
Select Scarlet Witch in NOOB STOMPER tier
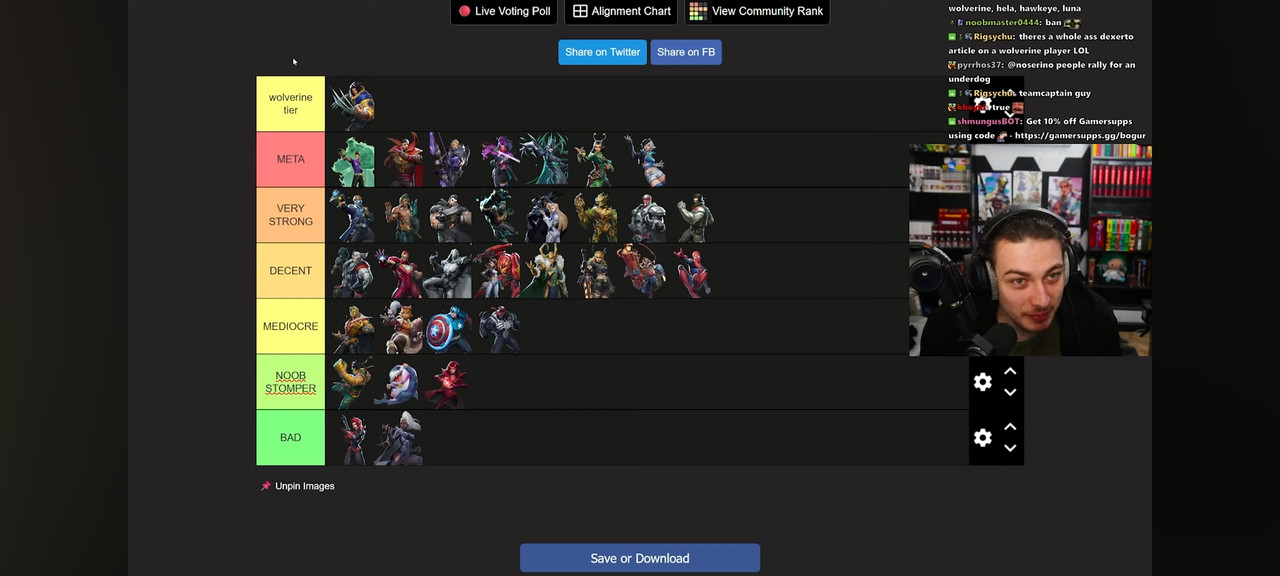point(446,383)
